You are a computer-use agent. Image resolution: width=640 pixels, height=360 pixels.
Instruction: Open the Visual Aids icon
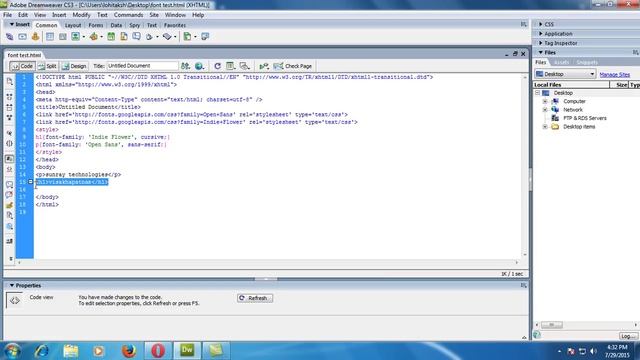[x=244, y=66]
